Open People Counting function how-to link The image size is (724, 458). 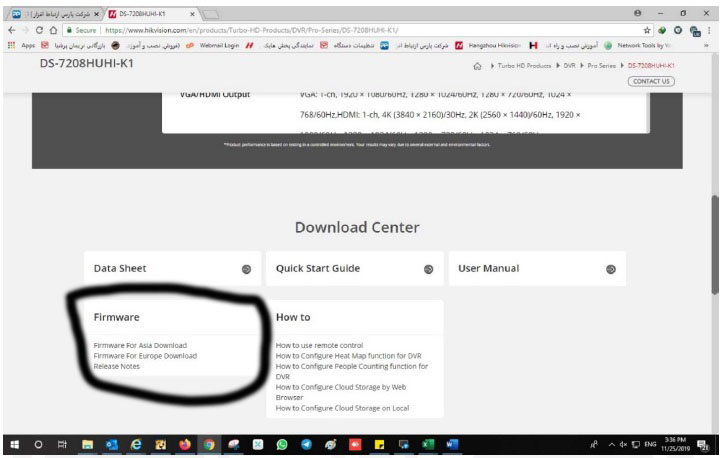352,371
